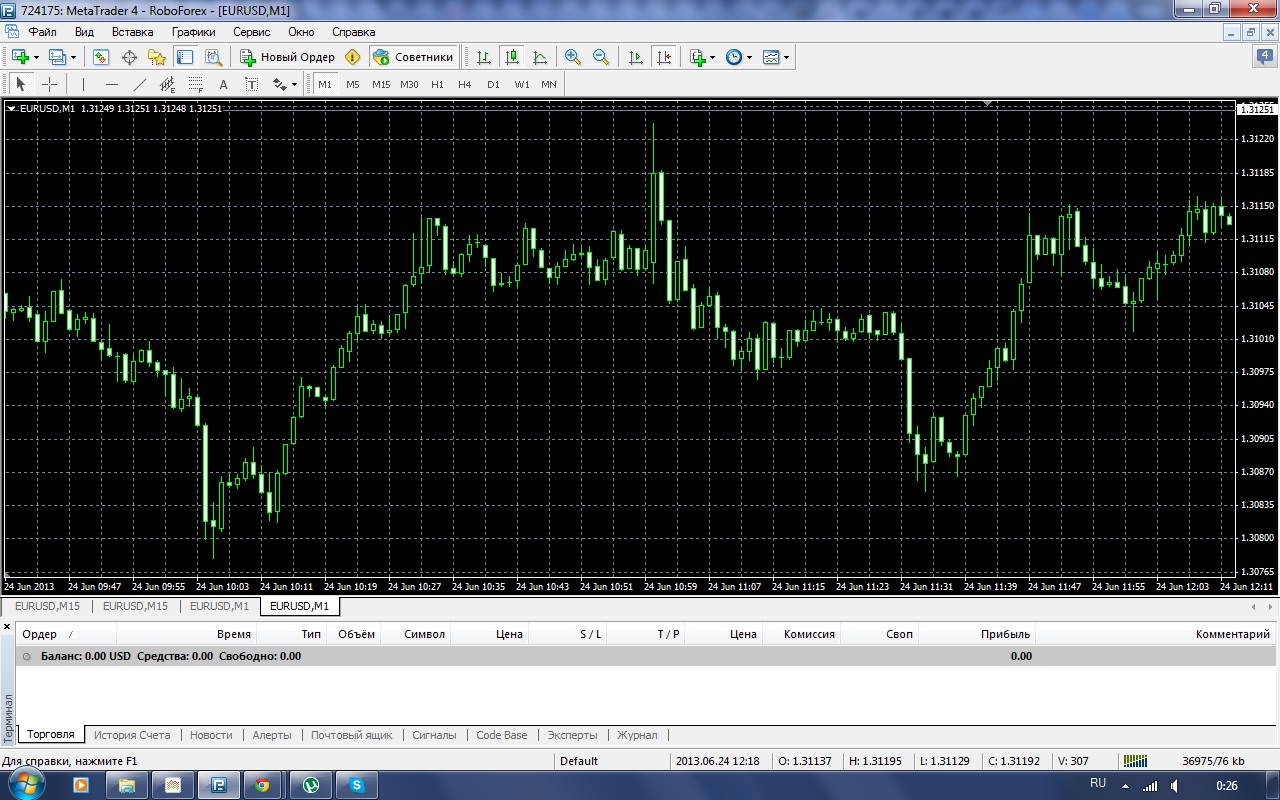Close the Terminal panel with its x

8,628
